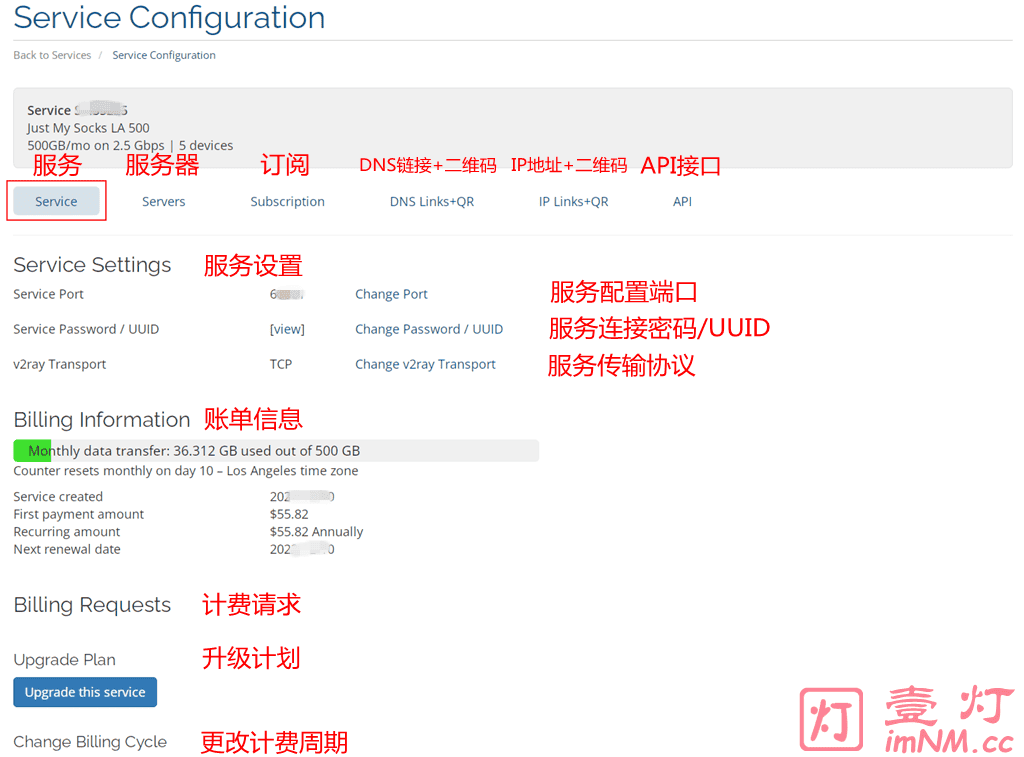Screen dimensions: 1024x757
Task: Switch to the API tab
Action: point(682,201)
